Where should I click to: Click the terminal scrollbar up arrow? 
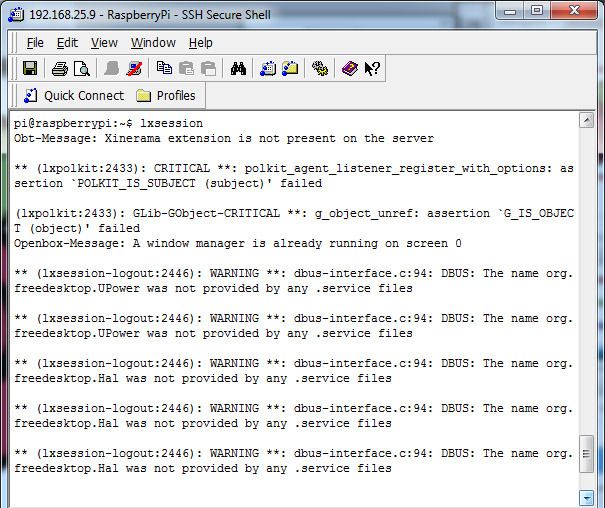[586, 120]
